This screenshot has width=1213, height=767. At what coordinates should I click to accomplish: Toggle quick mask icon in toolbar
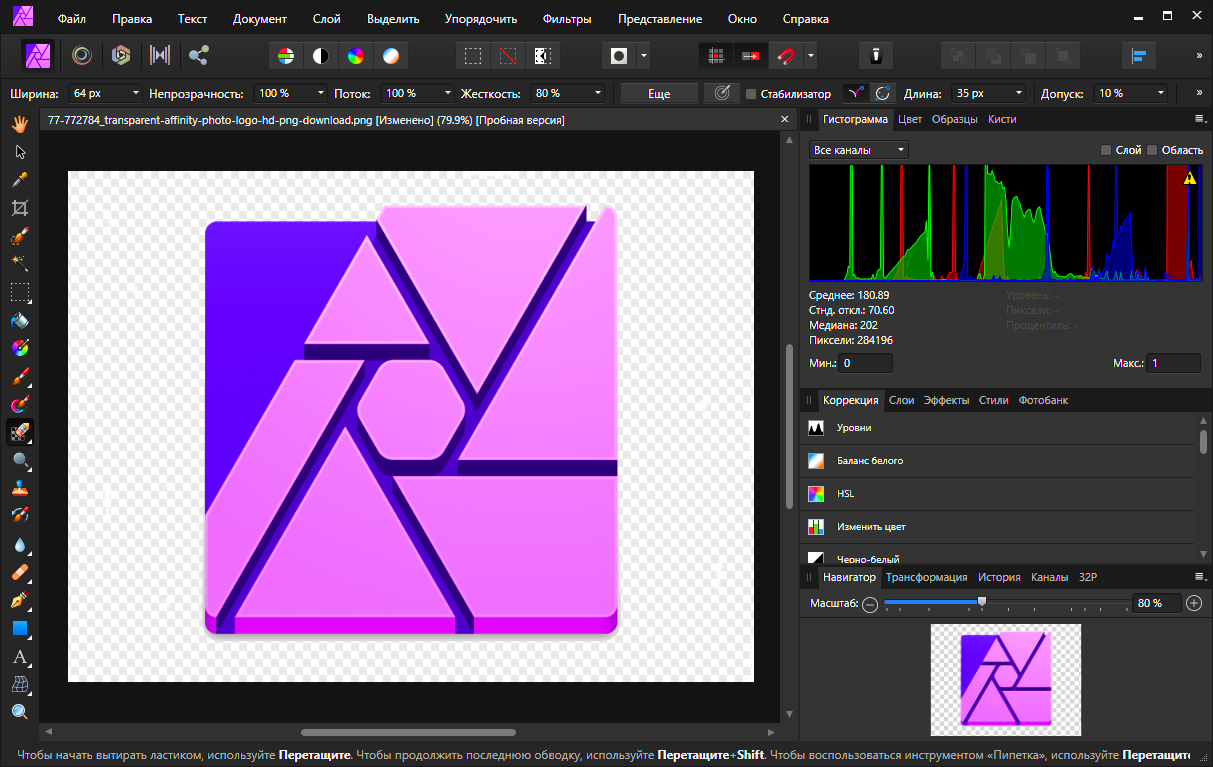(x=620, y=56)
